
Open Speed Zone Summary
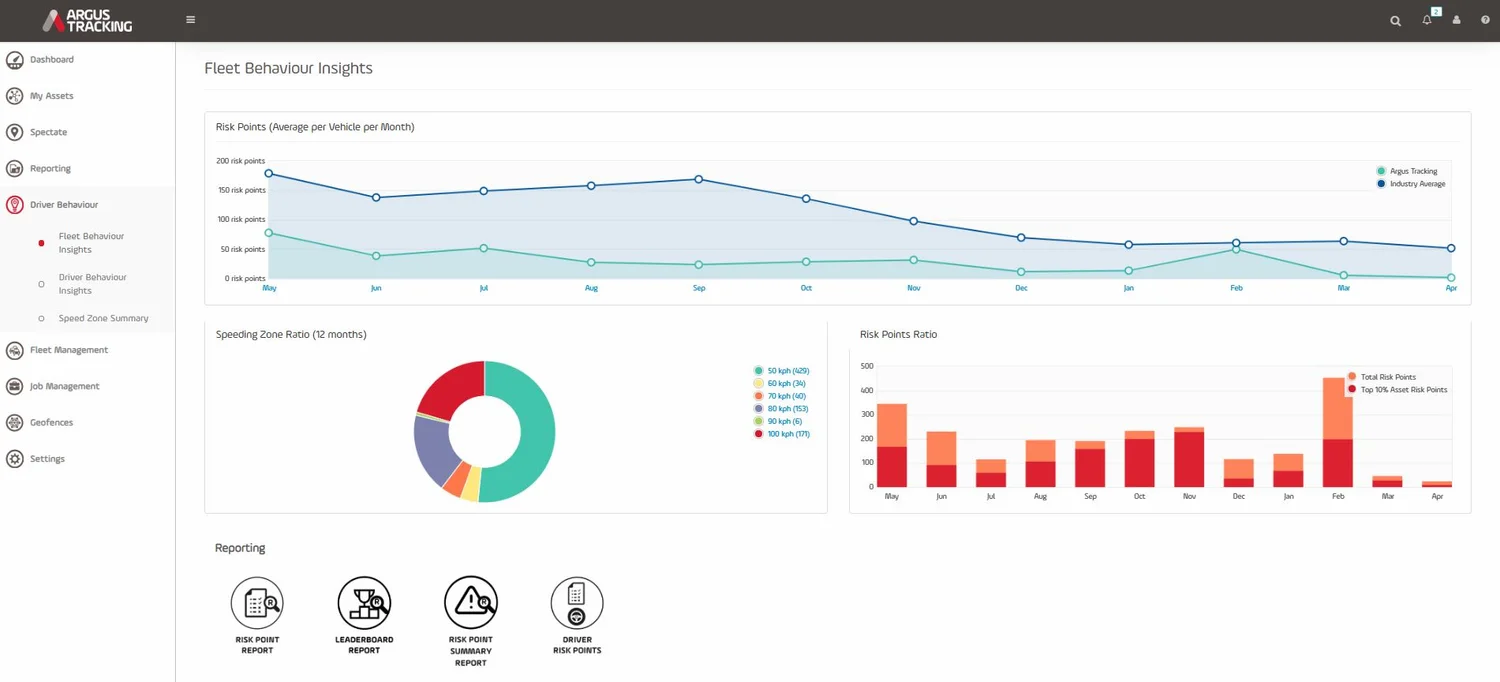coord(102,317)
